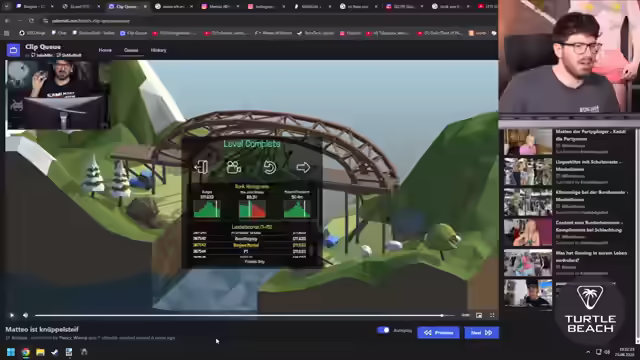Click the 'Level Complete' heading
Image resolution: width=640 pixels, height=360 pixels.
point(252,144)
